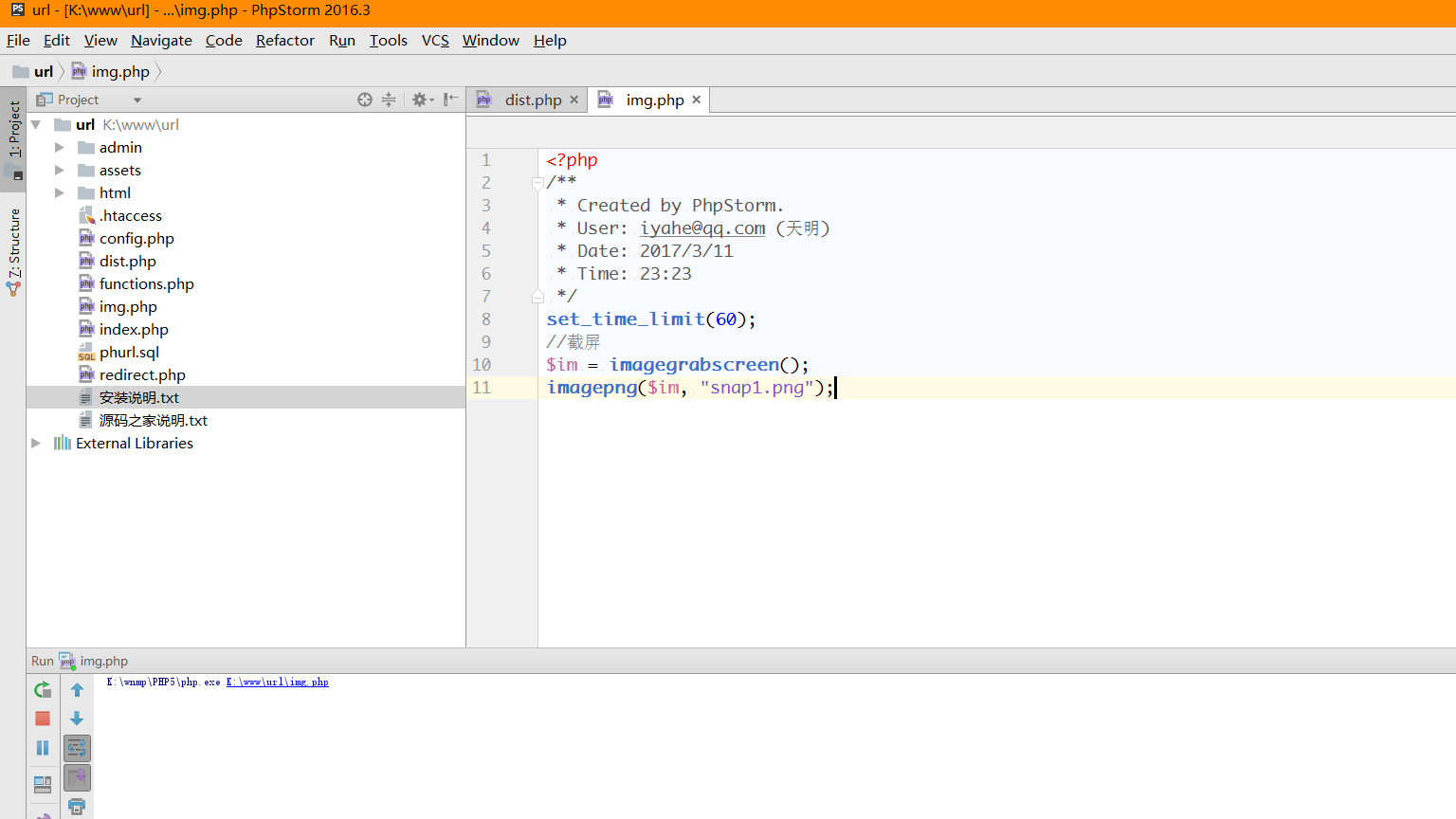Open the File menu
This screenshot has width=1456, height=819.
(x=18, y=40)
